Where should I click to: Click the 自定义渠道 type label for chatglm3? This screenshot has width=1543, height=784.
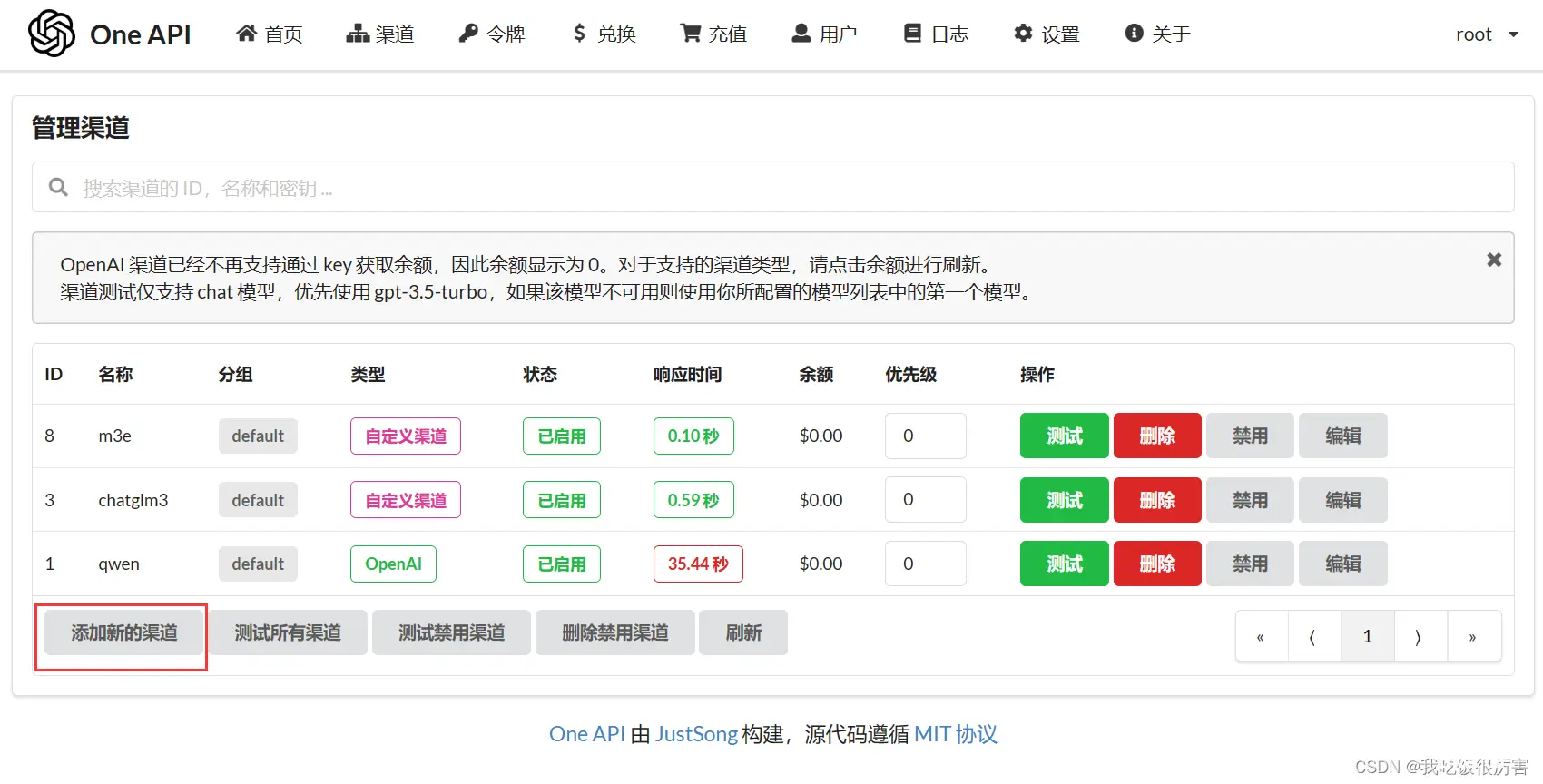coord(406,500)
